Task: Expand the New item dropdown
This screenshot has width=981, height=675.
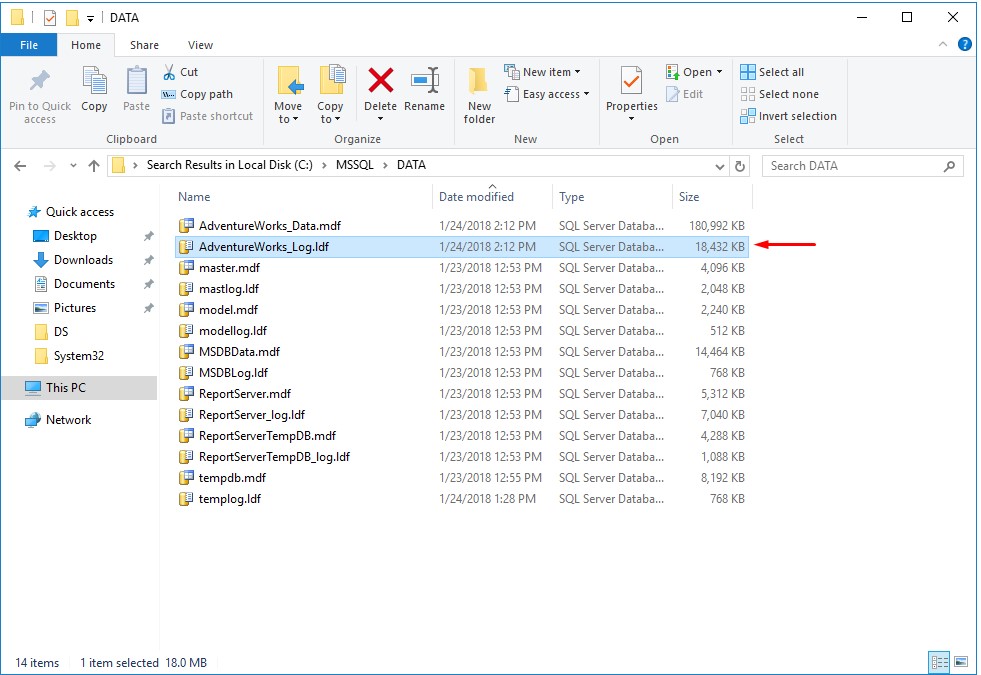Action: tap(551, 72)
